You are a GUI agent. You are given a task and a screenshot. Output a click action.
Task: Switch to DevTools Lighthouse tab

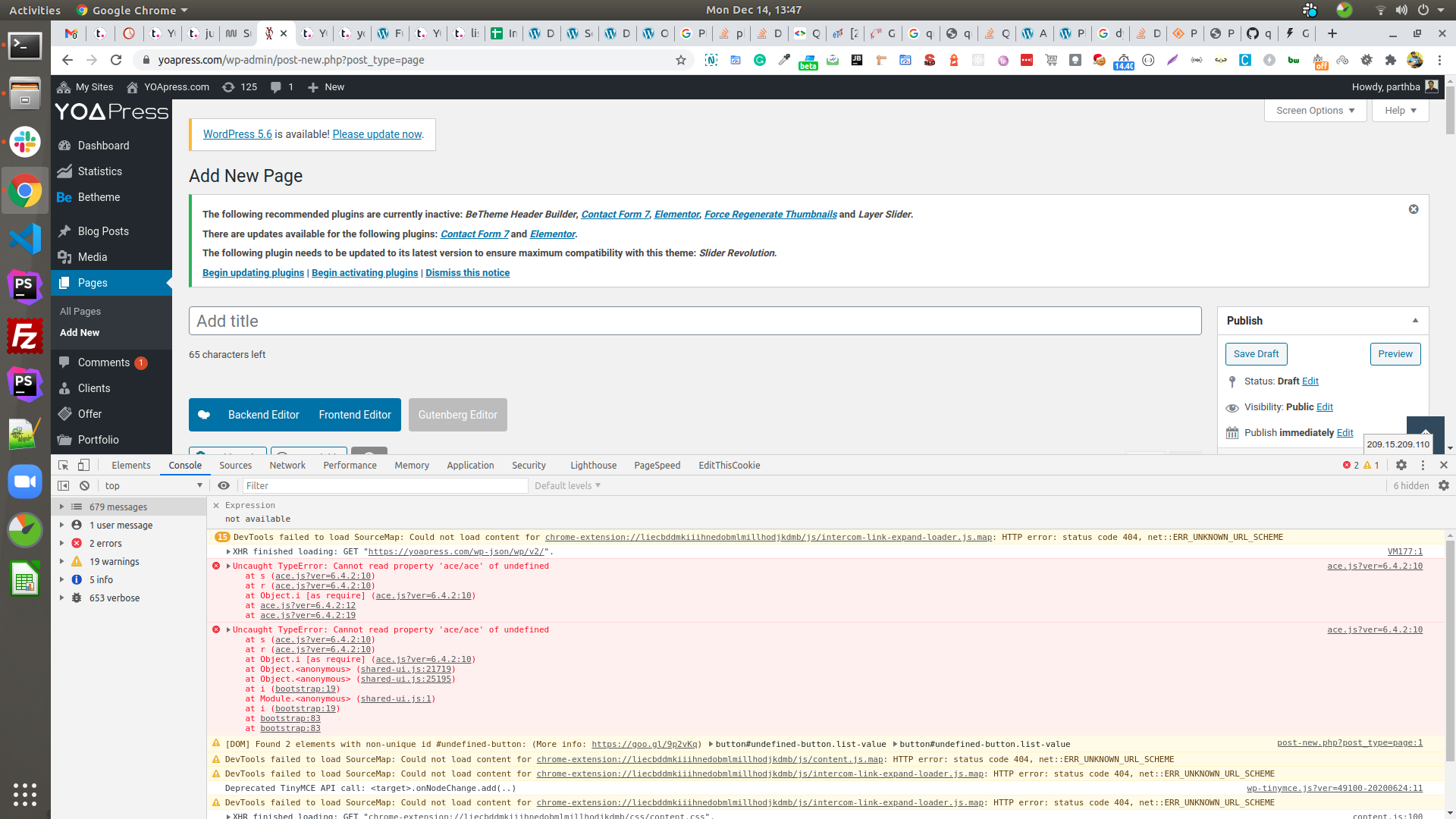pyautogui.click(x=593, y=465)
